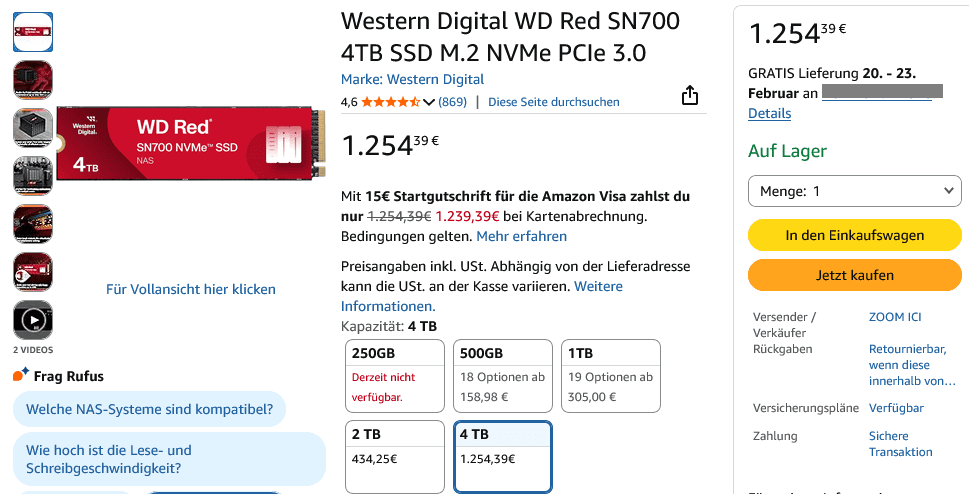
Task: Choose the 500GB capacity option
Action: tap(502, 376)
